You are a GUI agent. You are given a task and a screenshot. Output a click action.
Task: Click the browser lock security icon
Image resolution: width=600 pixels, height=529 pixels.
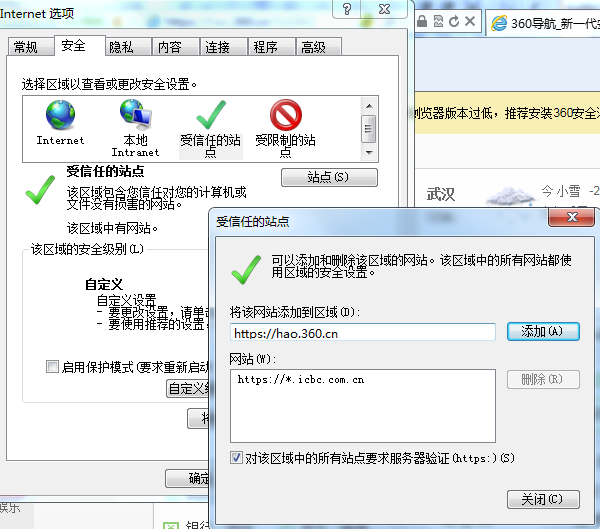422,21
